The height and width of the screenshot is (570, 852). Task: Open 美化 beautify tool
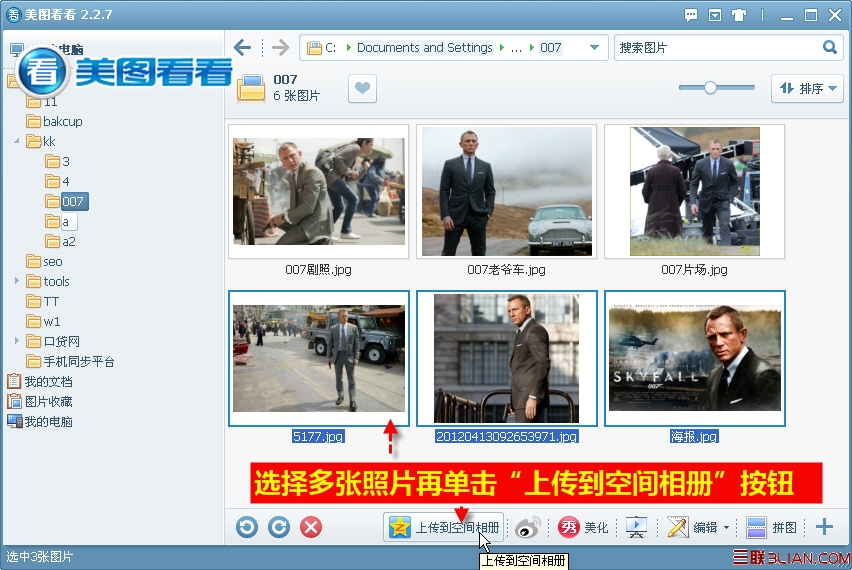click(x=584, y=527)
